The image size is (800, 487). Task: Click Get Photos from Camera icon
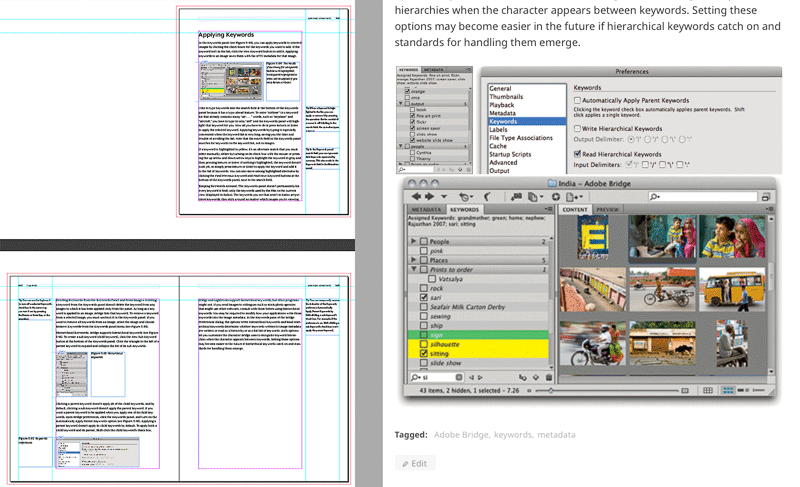516,197
